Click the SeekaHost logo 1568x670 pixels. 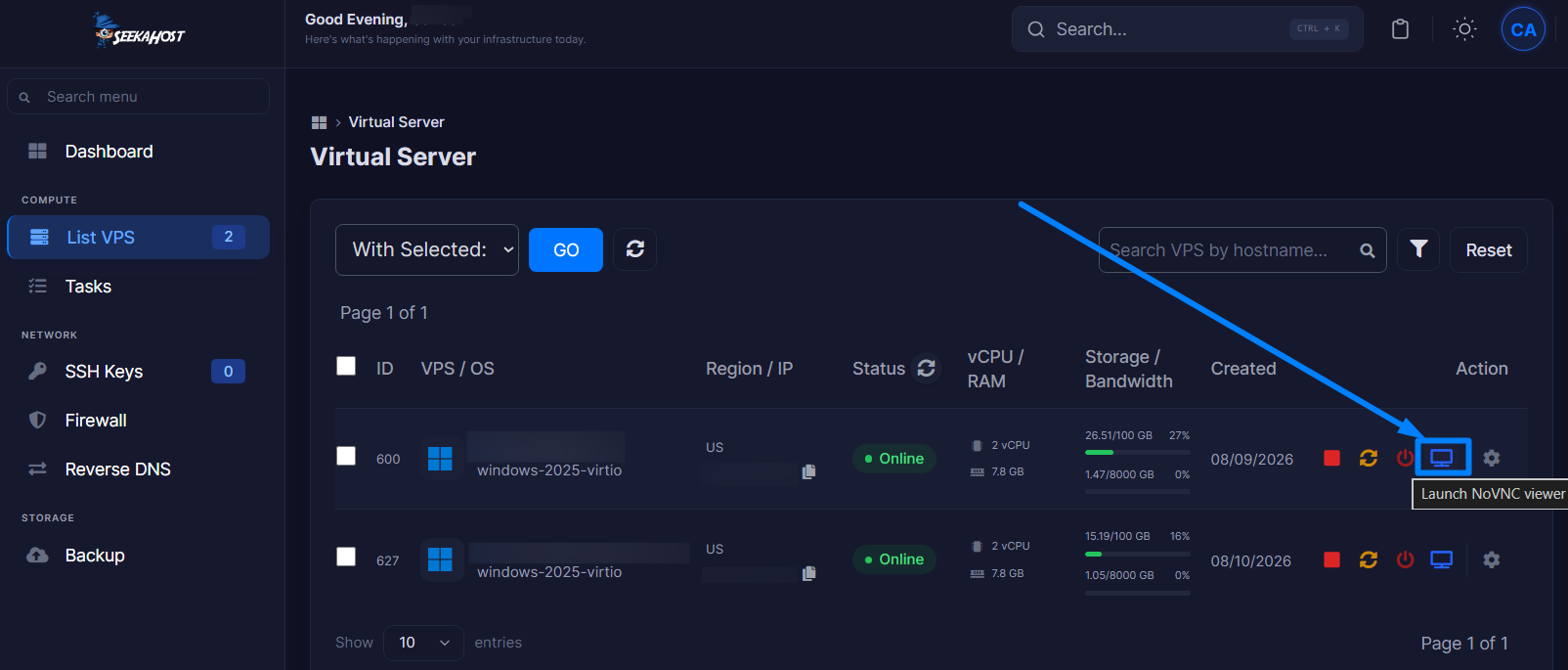point(139,30)
